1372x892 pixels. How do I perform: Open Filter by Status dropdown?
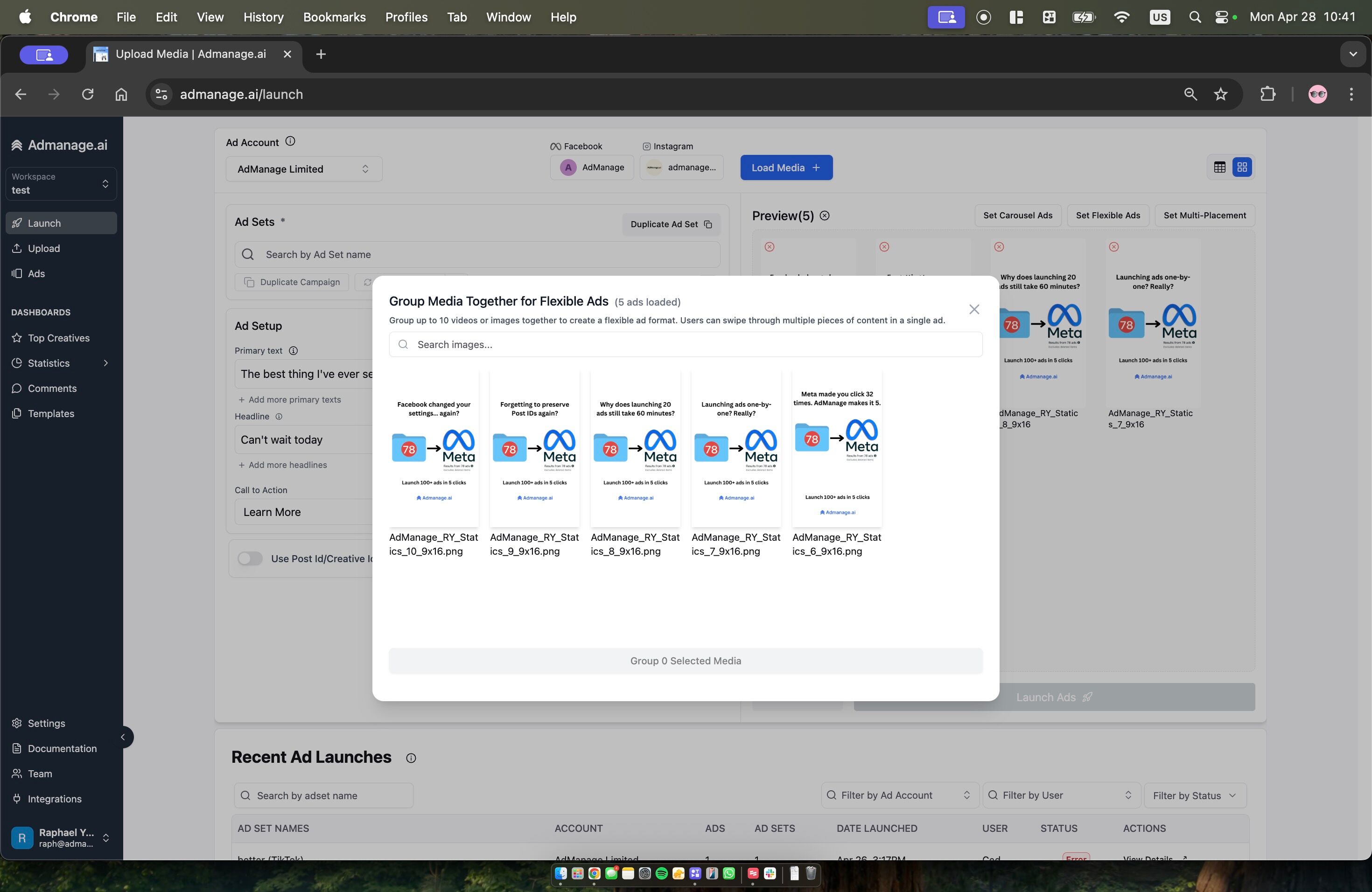[x=1195, y=795]
